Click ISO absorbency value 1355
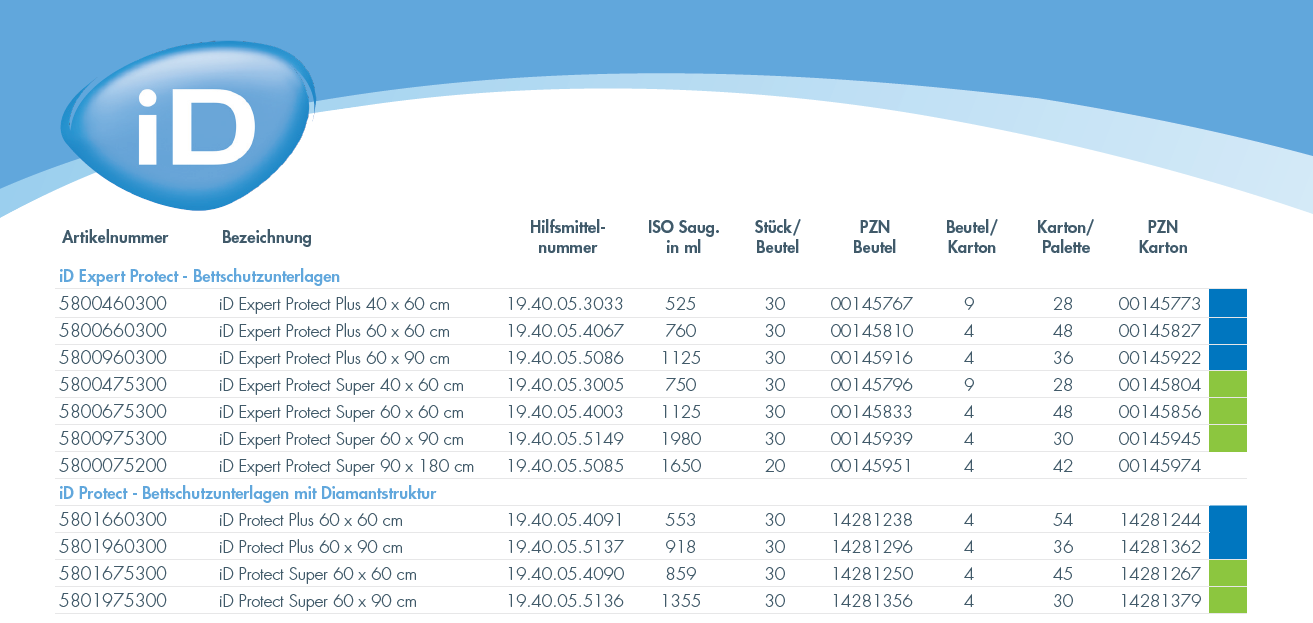 [681, 600]
